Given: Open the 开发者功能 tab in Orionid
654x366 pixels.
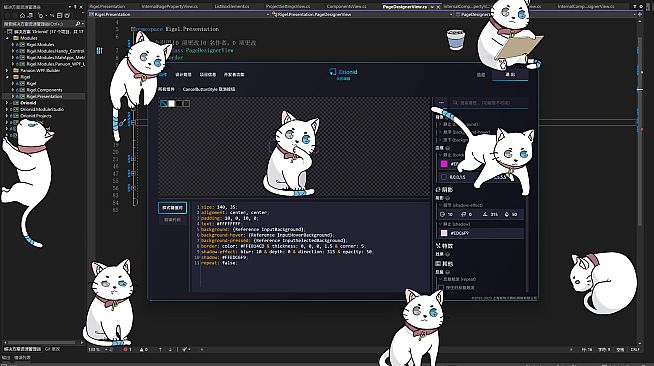Looking at the screenshot, I should tap(234, 75).
